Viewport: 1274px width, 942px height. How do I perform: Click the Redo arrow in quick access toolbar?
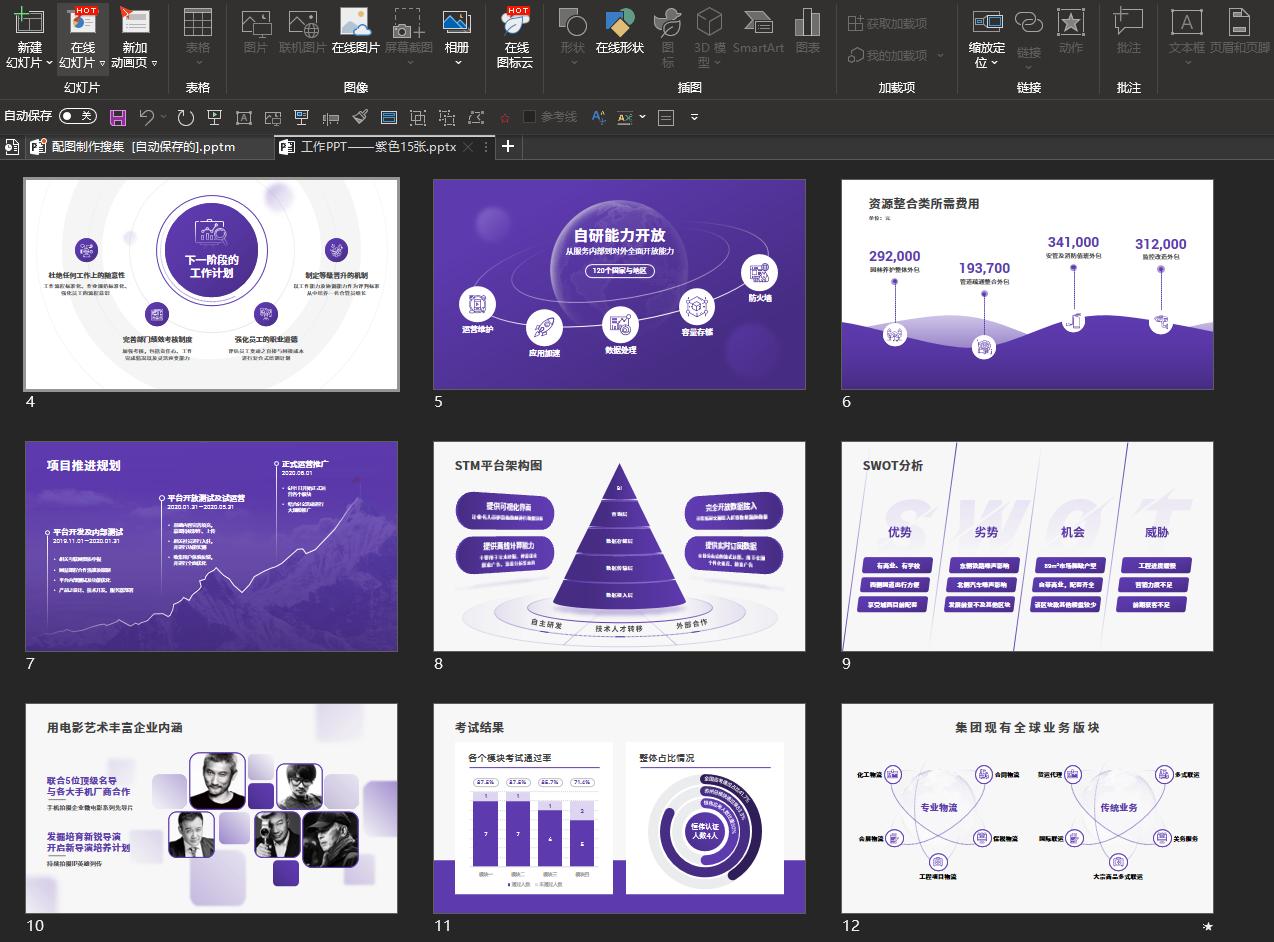point(185,117)
